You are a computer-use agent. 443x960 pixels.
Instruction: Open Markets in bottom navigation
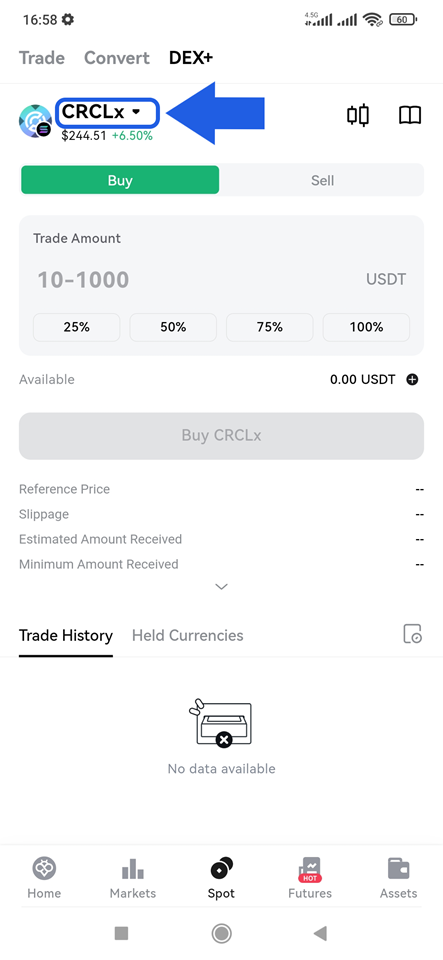[133, 877]
